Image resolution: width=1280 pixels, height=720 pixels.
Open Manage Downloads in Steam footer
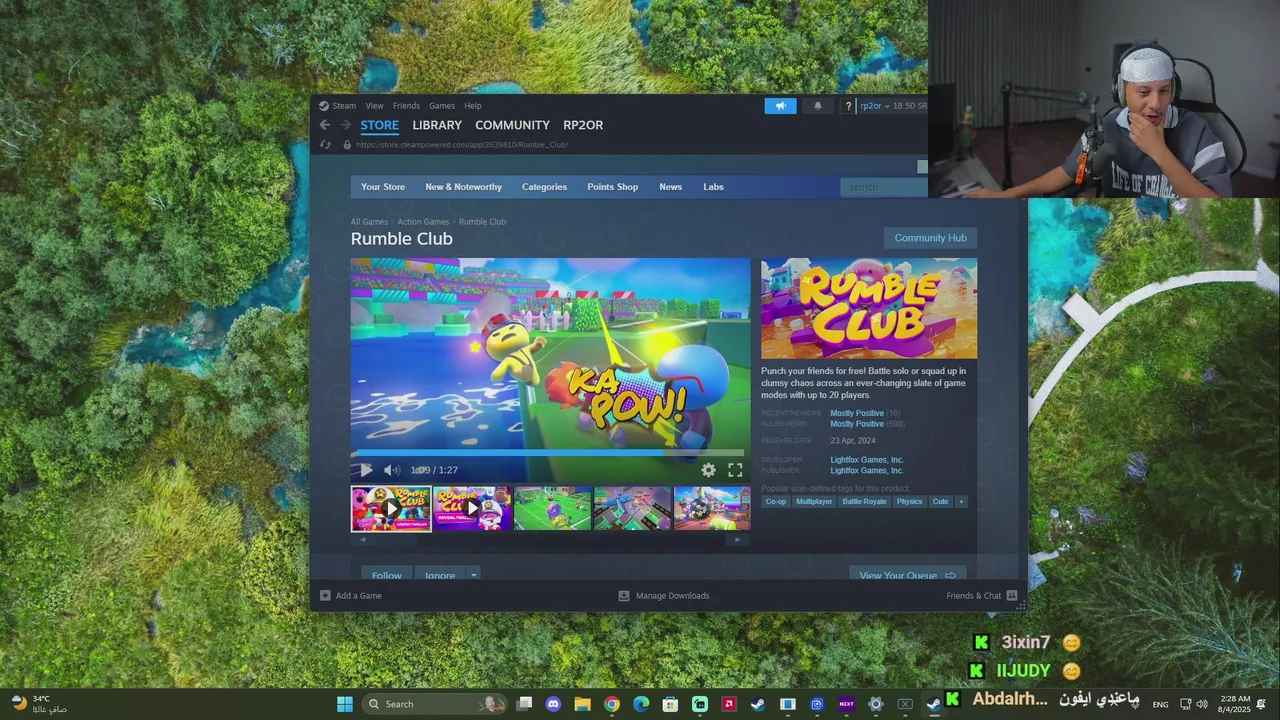664,596
